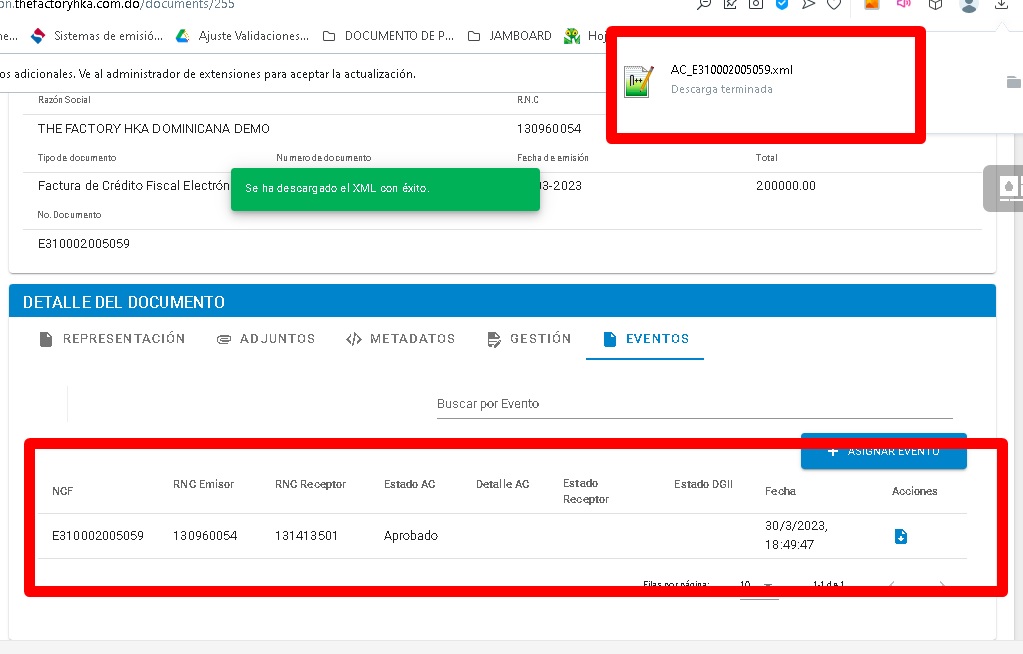The image size is (1023, 654).
Task: Expand the rows per page dropdown
Action: click(x=757, y=585)
